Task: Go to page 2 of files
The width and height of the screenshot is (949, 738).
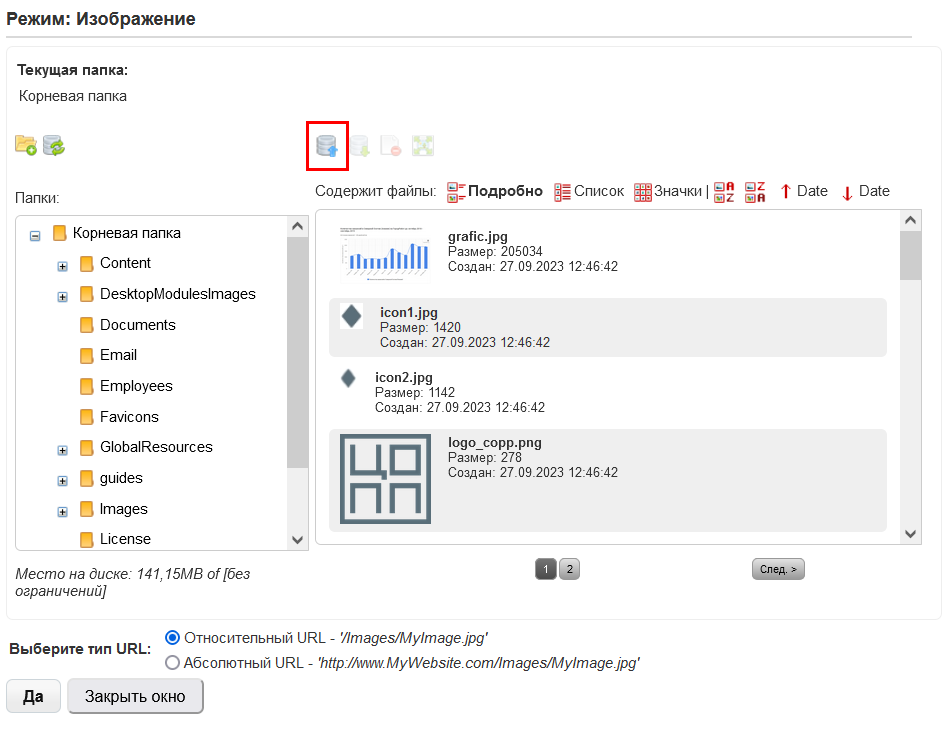Action: pos(568,569)
